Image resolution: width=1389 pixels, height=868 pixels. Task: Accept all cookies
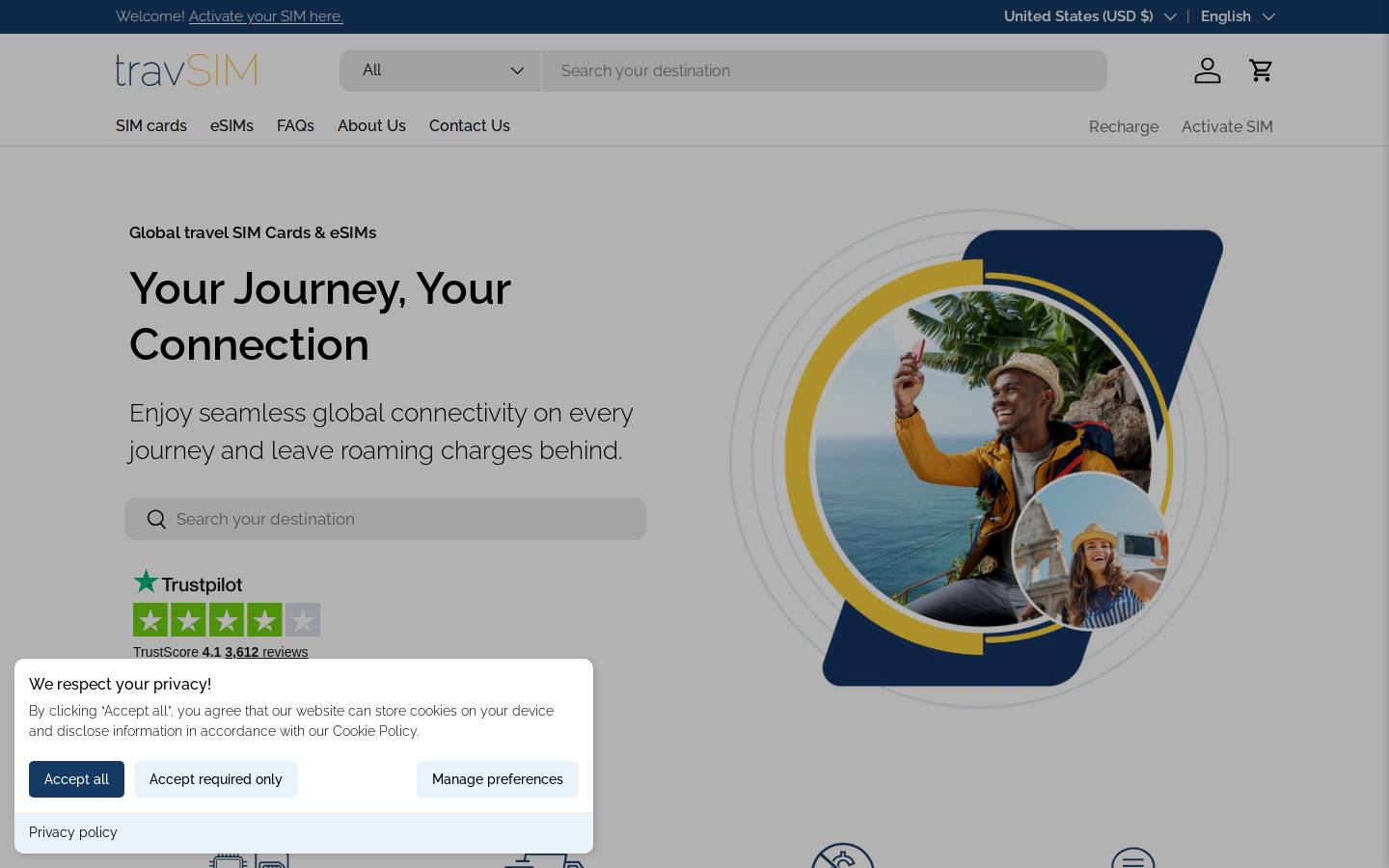(76, 779)
